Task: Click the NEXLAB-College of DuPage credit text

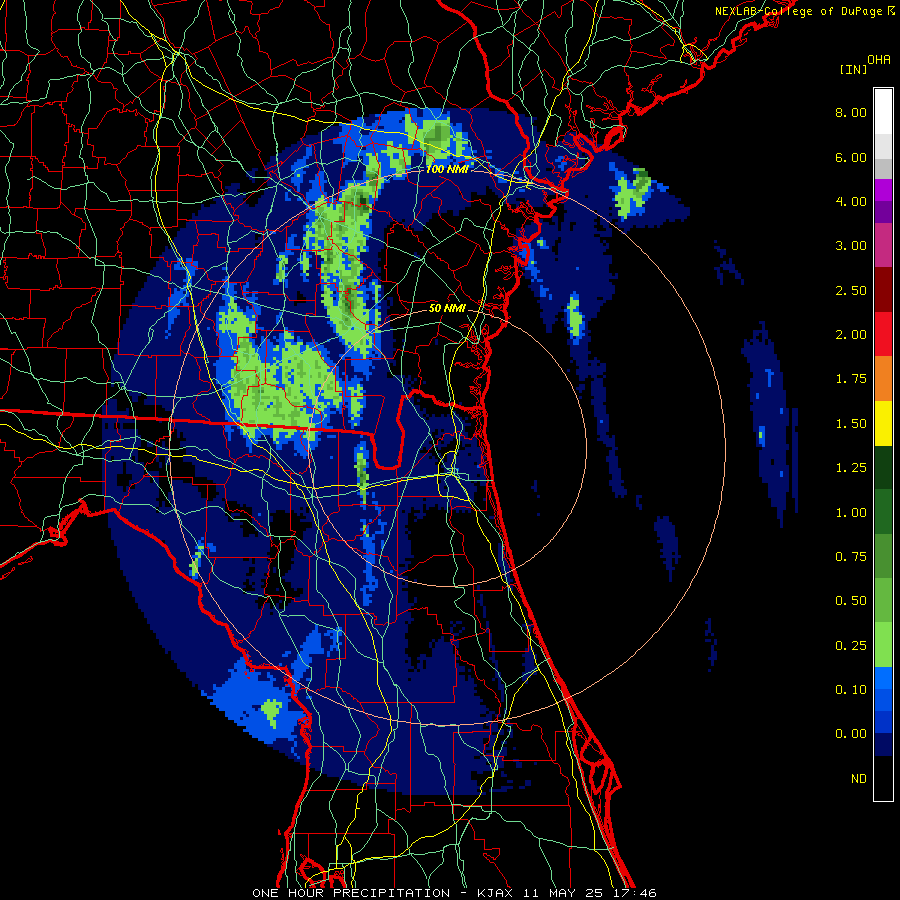Action: click(799, 11)
